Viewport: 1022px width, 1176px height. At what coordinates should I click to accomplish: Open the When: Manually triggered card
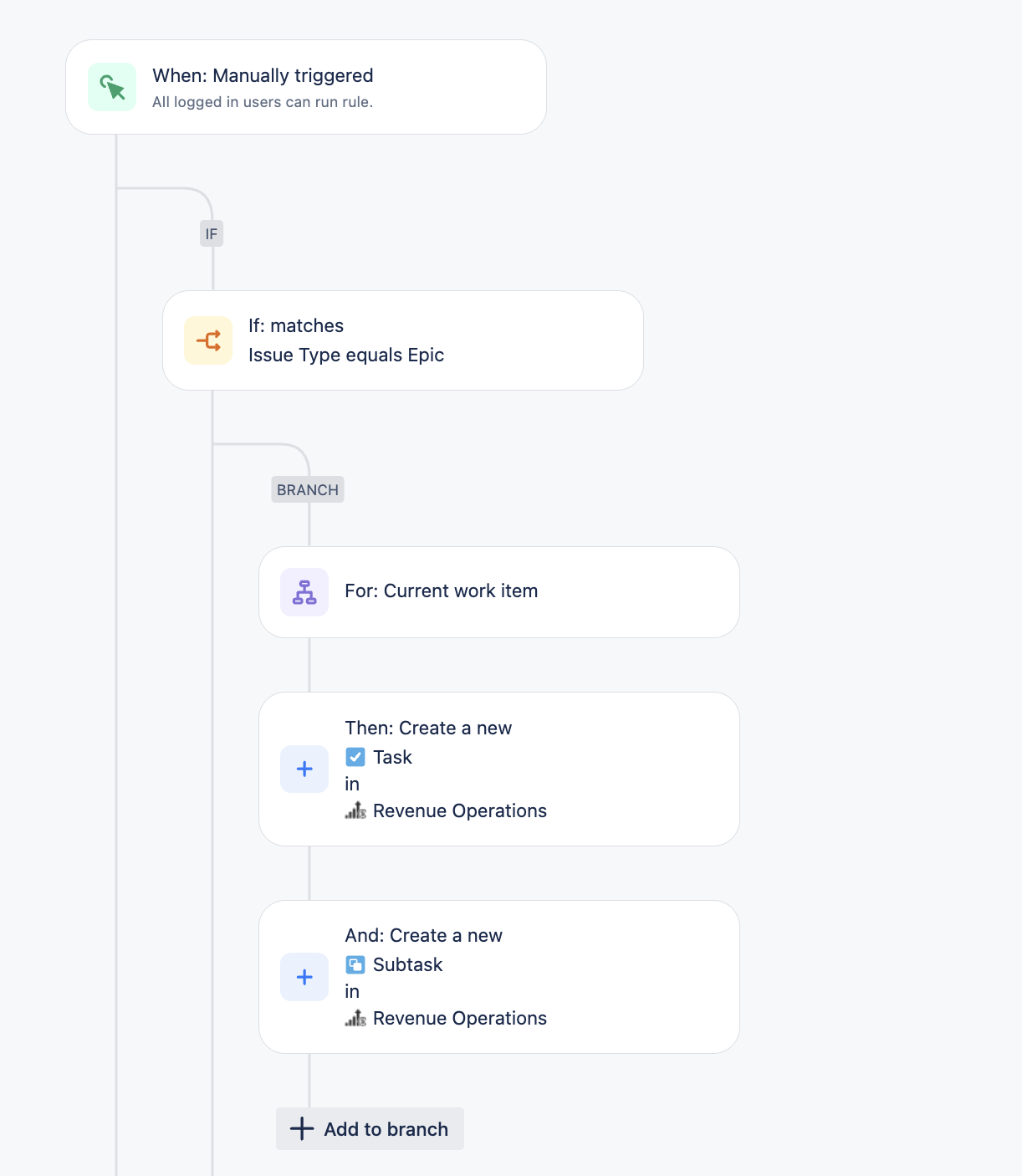point(305,86)
